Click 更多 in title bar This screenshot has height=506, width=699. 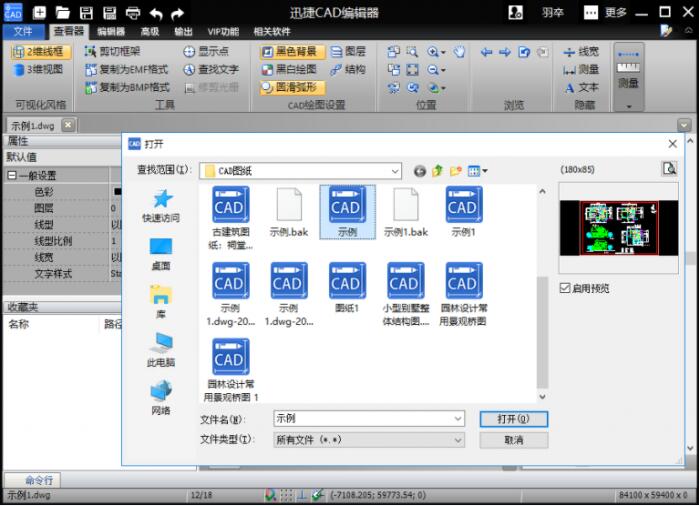[616, 12]
